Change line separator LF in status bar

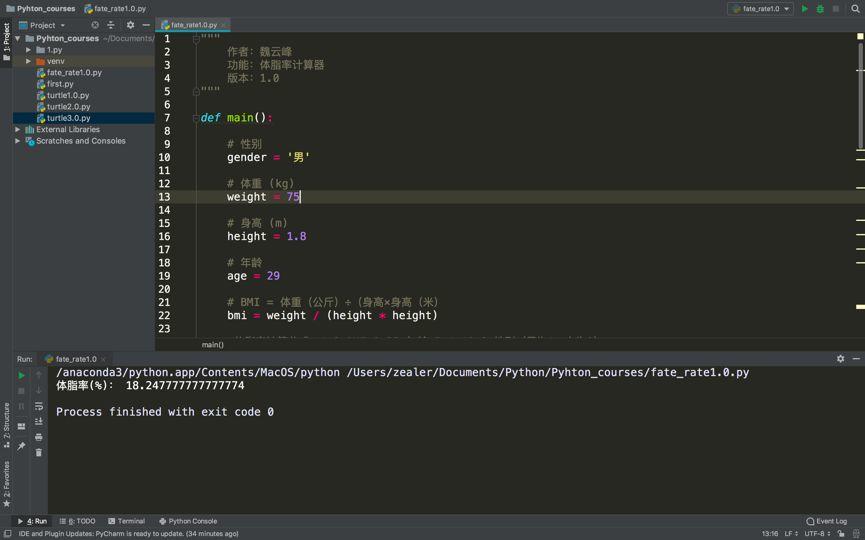791,533
